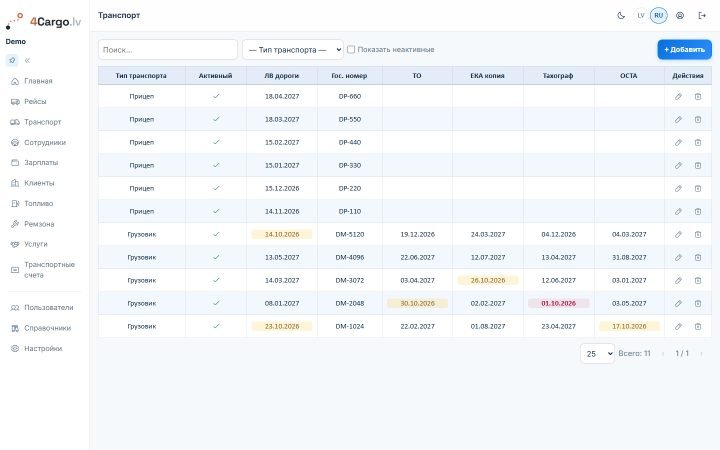
Task: Click the logout icon
Action: [x=702, y=15]
